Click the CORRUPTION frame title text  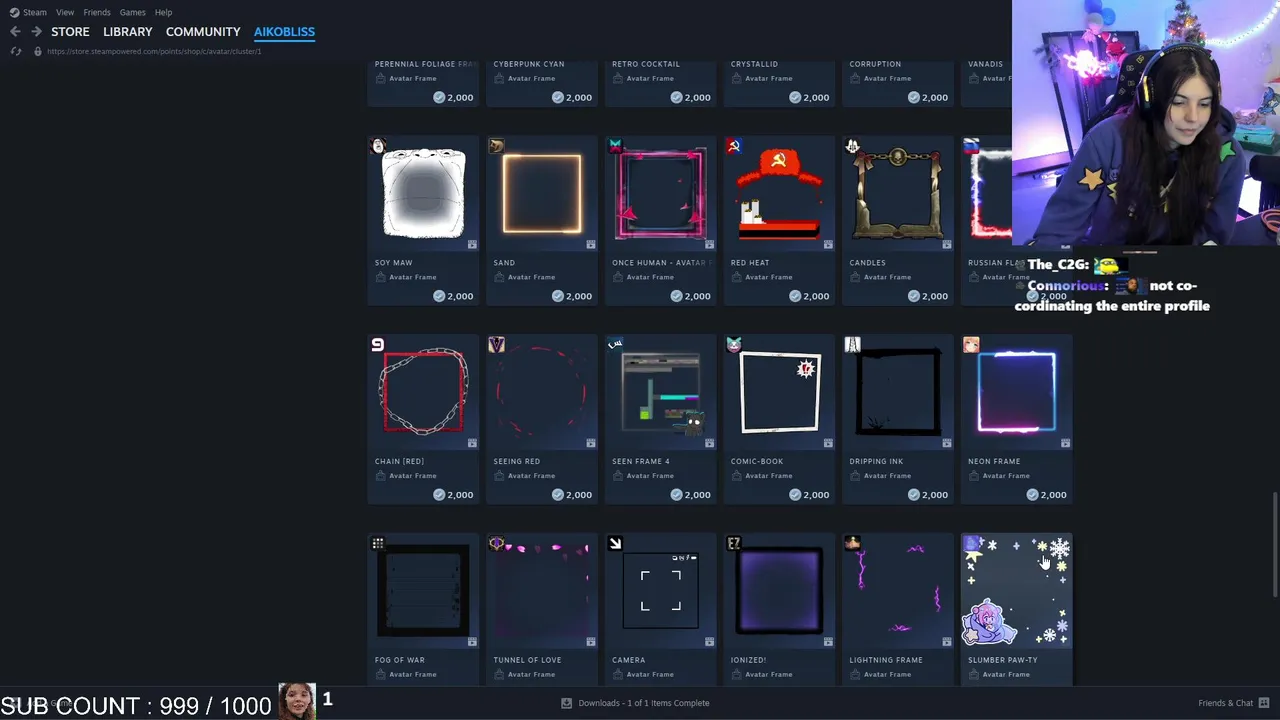click(x=875, y=64)
